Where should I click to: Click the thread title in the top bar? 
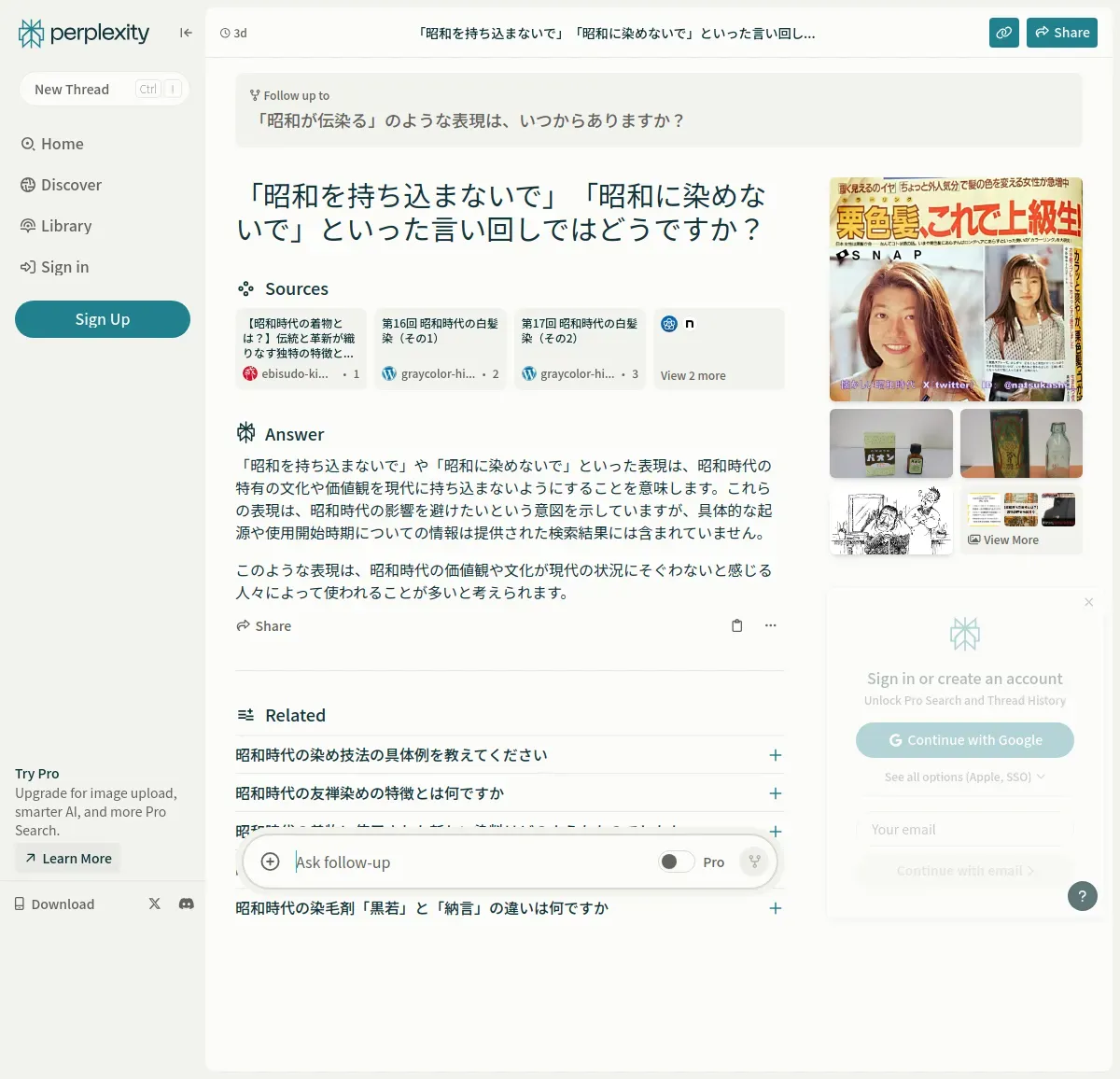click(x=617, y=33)
